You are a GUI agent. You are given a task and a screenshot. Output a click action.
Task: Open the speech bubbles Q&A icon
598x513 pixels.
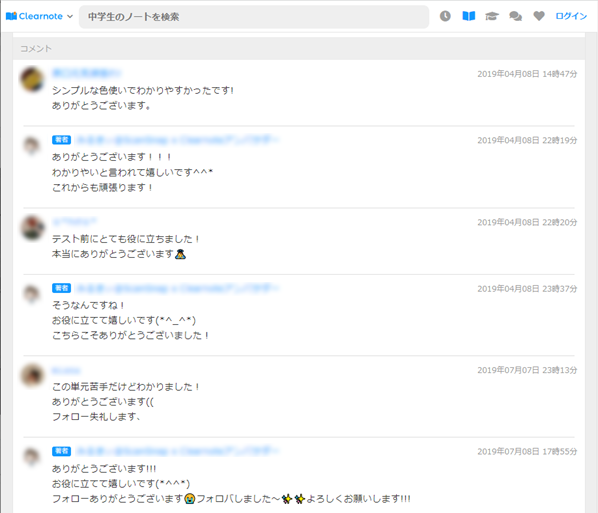pyautogui.click(x=515, y=16)
